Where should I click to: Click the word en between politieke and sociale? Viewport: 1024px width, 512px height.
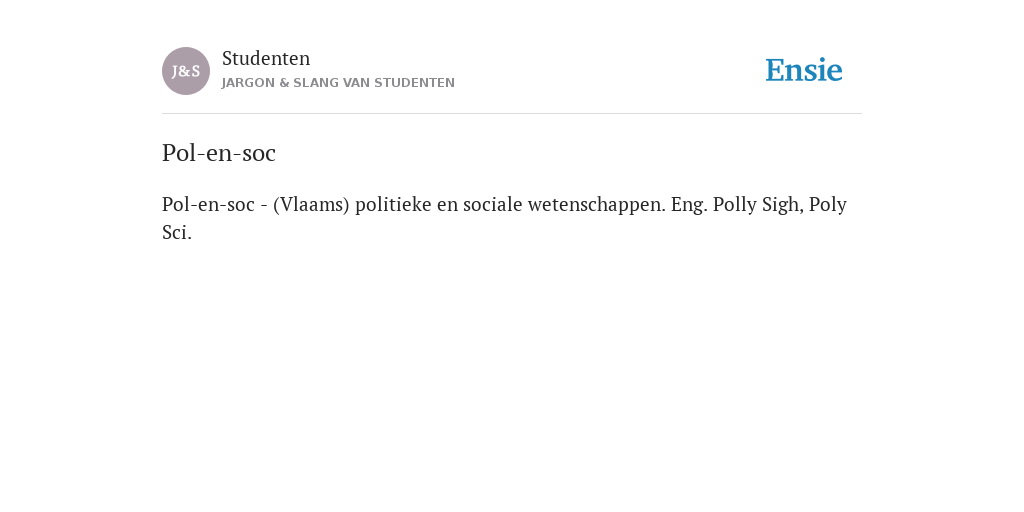point(447,205)
